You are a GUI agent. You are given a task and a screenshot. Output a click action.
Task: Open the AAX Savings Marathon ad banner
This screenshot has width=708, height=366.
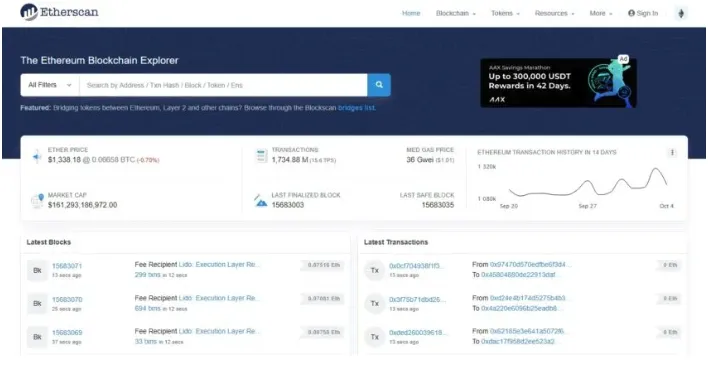pyautogui.click(x=558, y=83)
